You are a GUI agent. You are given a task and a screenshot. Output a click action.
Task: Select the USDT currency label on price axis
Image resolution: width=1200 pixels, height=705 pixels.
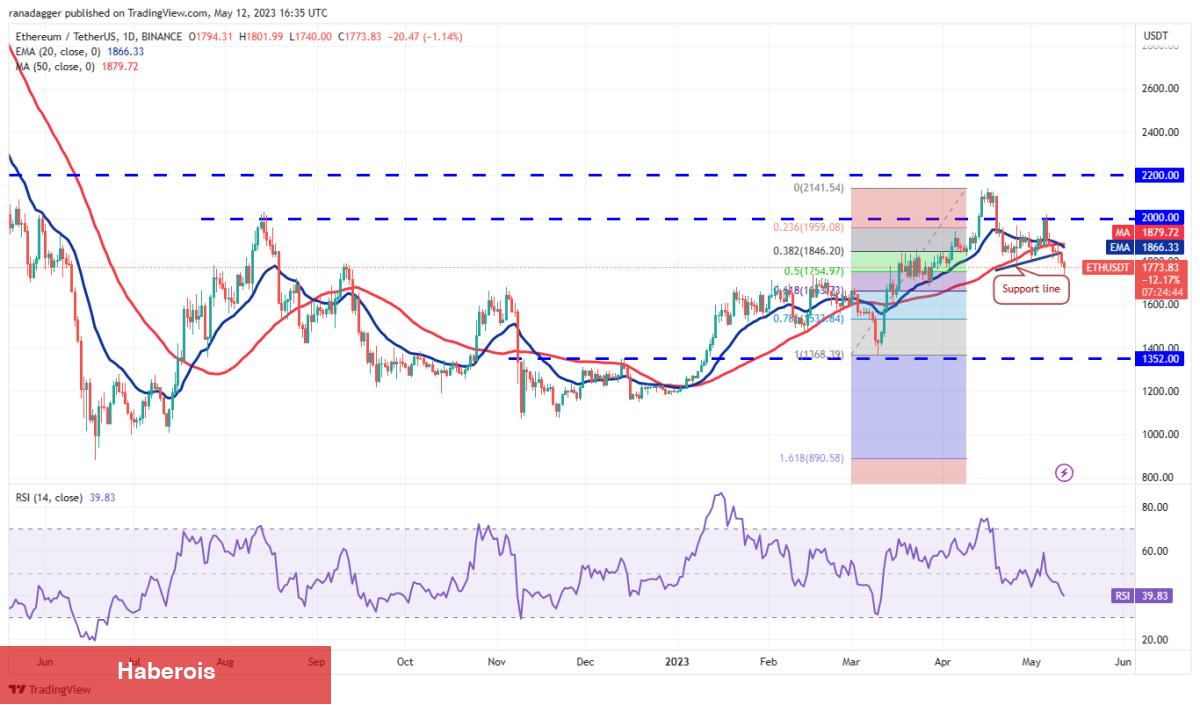point(1155,36)
